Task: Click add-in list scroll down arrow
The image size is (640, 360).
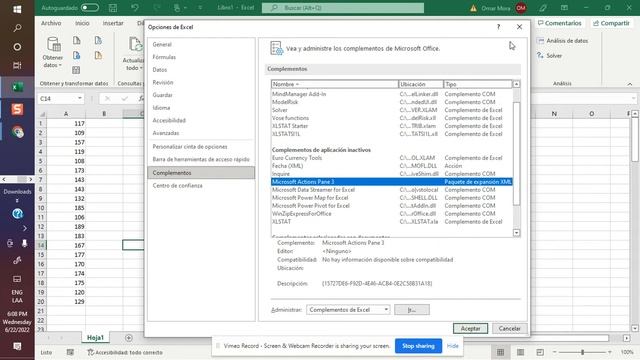Action: pyautogui.click(x=516, y=233)
